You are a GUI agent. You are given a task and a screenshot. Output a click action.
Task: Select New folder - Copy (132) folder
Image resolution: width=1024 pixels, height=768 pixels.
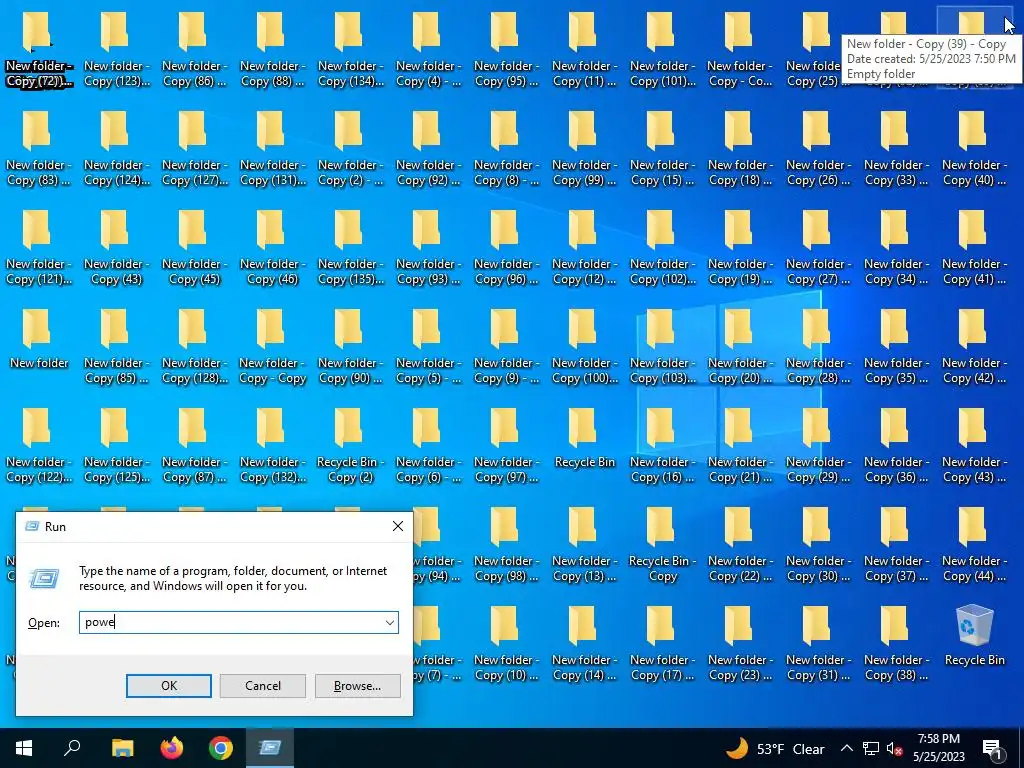pos(272,446)
